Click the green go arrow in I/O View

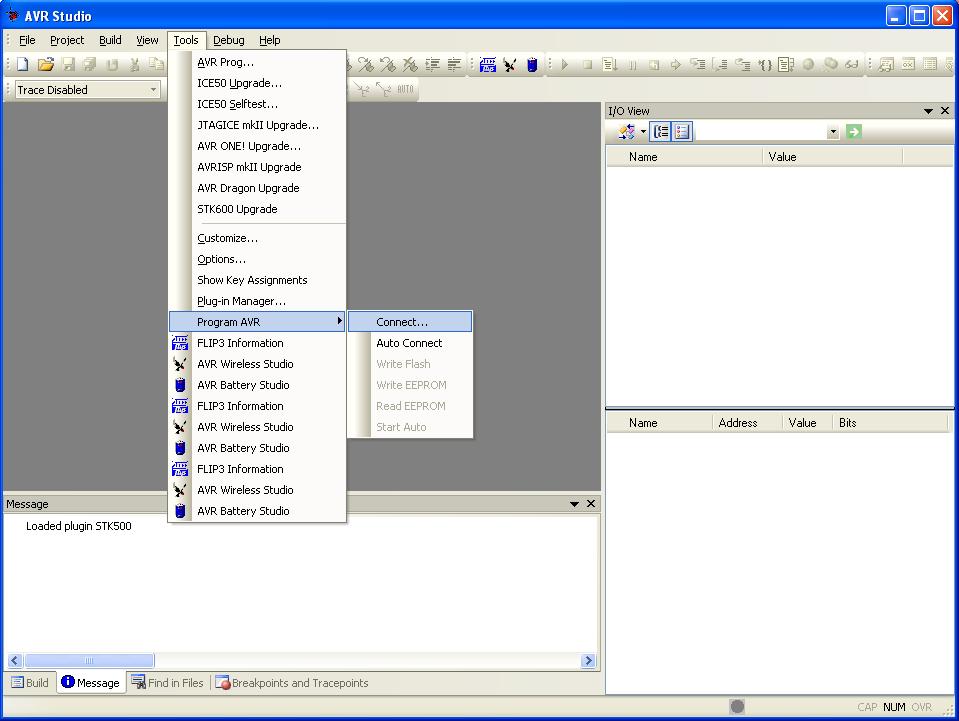(853, 132)
